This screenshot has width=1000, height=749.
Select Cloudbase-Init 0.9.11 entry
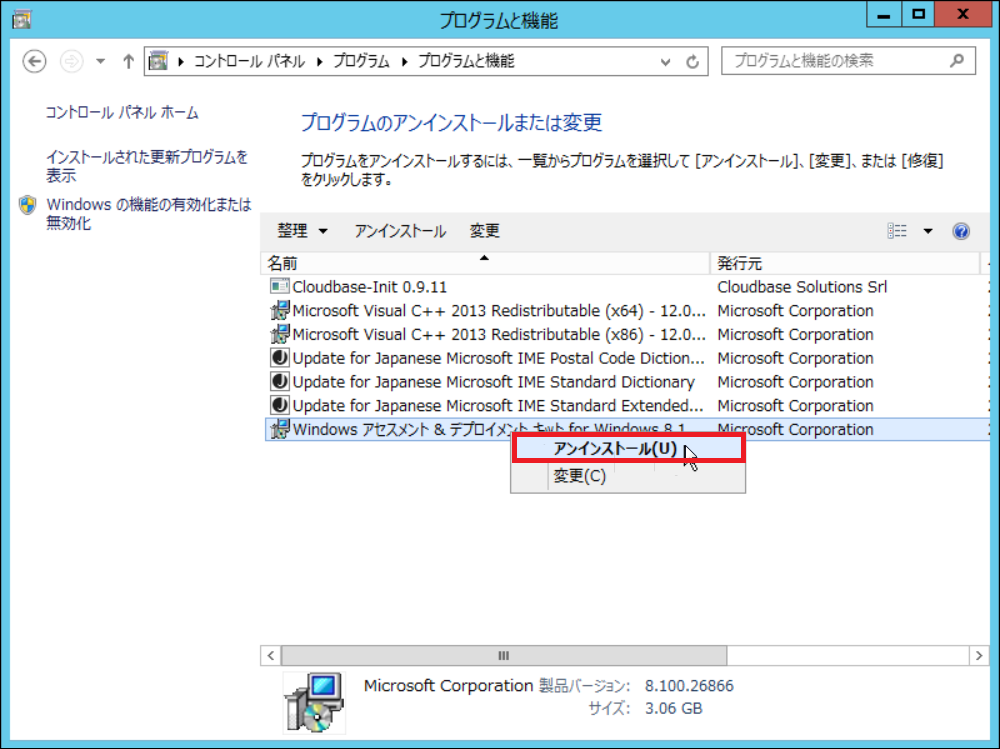click(x=370, y=287)
